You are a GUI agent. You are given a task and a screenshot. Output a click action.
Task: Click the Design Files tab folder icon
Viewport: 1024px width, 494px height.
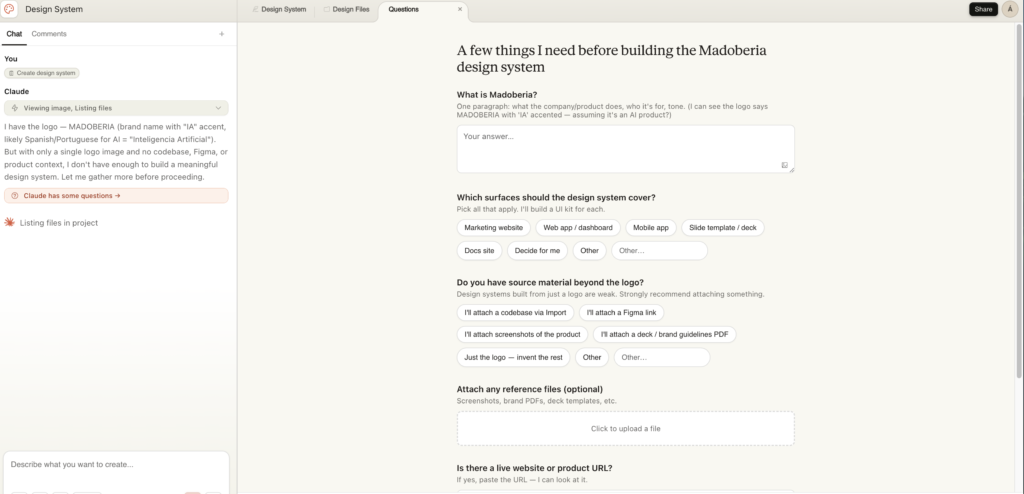click(326, 9)
